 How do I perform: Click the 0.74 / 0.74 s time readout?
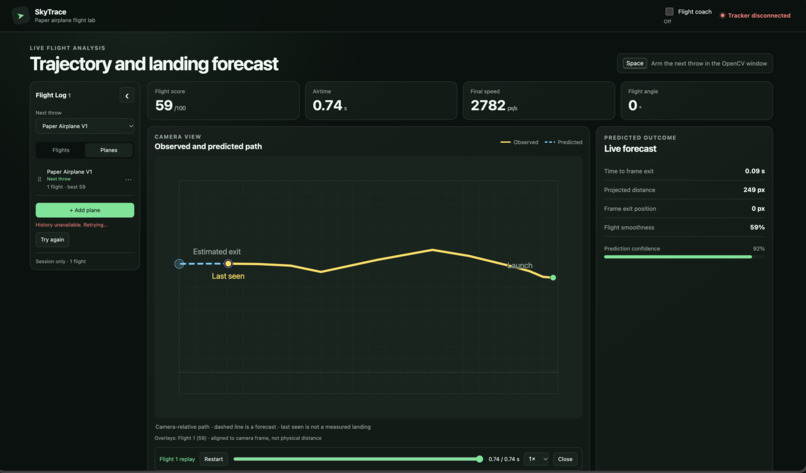coord(504,459)
